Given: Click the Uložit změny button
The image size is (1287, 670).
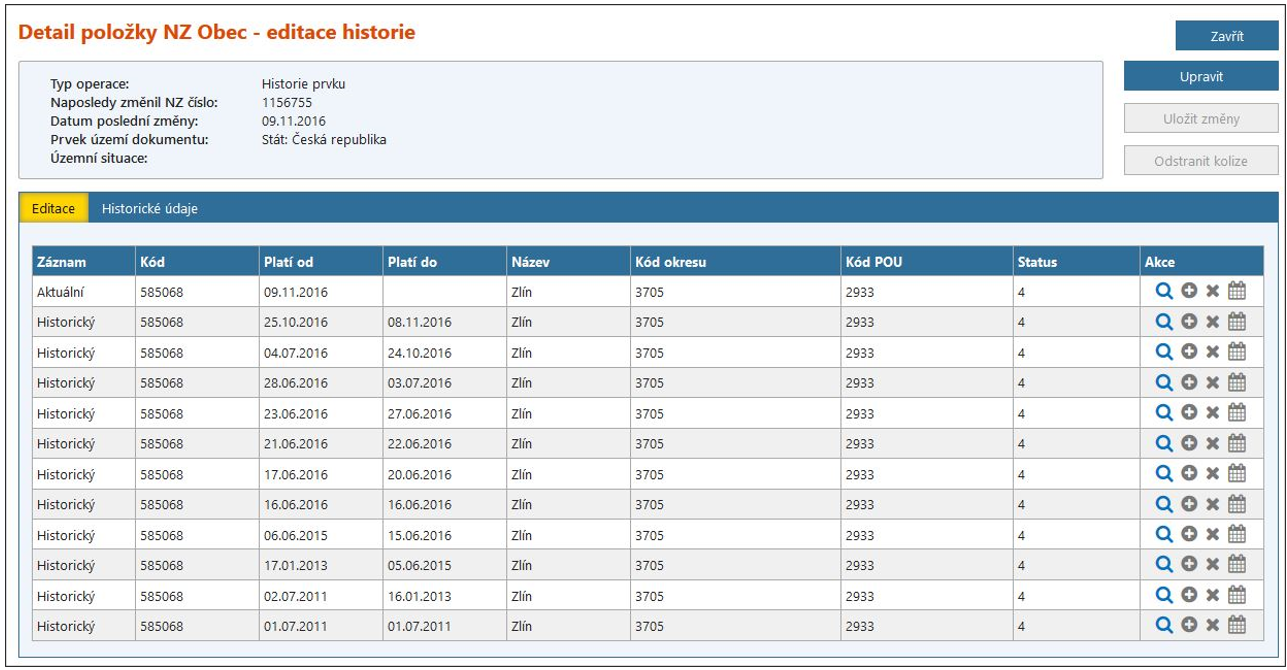Looking at the screenshot, I should coord(1200,118).
